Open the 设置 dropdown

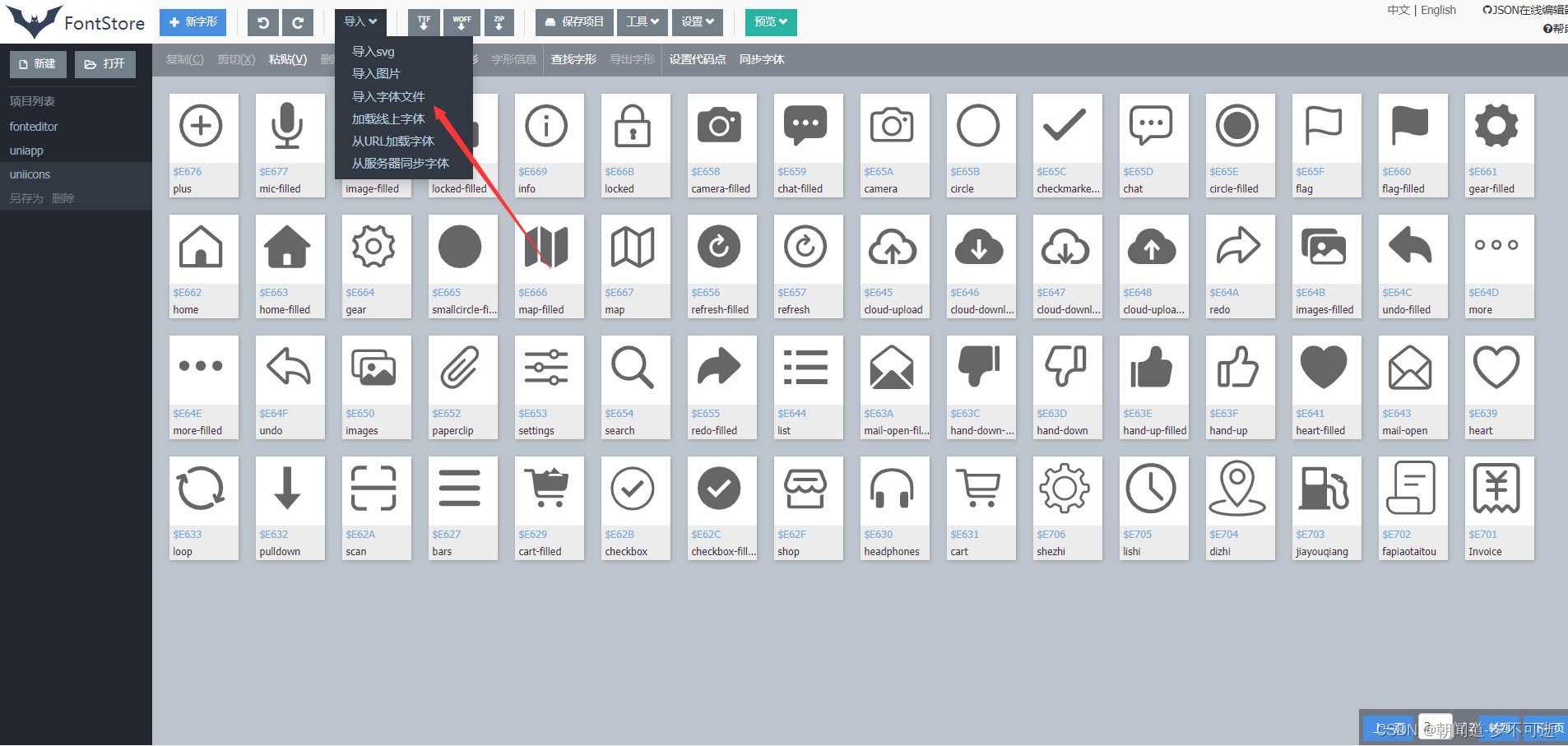(x=698, y=22)
